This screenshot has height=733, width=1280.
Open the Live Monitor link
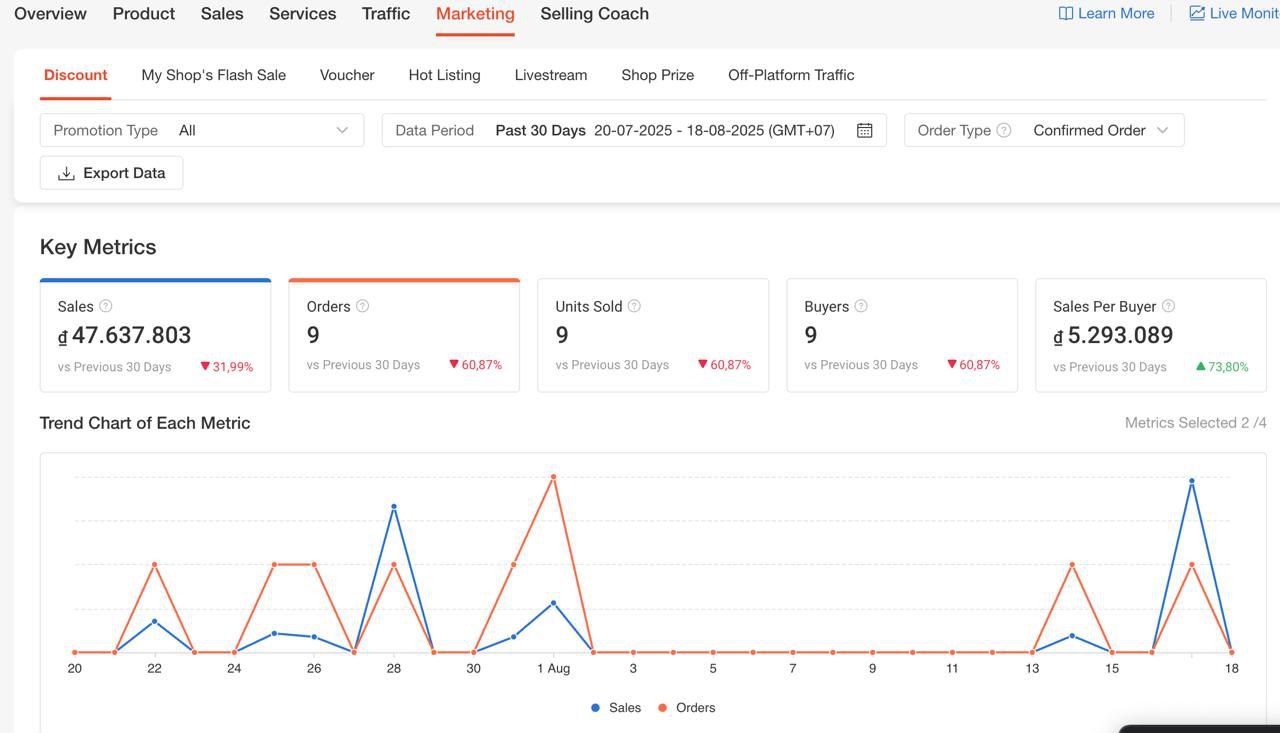tap(1234, 14)
